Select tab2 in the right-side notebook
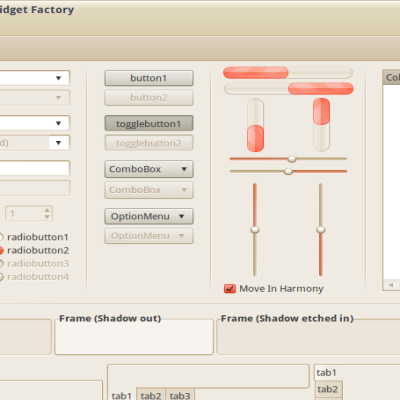This screenshot has width=400, height=400. [x=328, y=389]
